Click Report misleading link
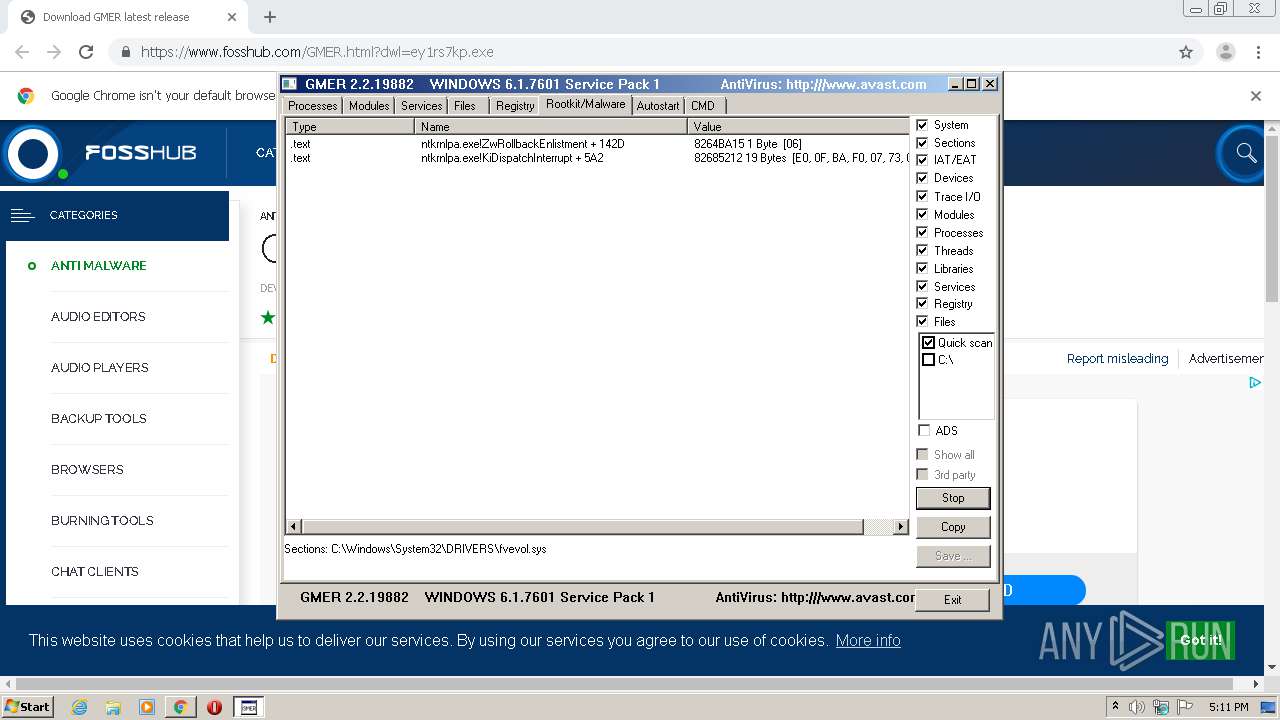This screenshot has height=720, width=1280. coord(1117,359)
